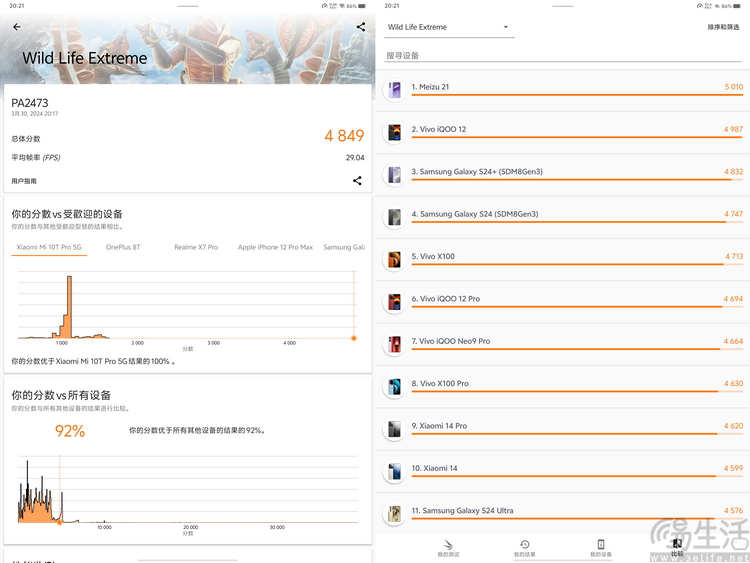Open 排序和筛选 sort and filter
The height and width of the screenshot is (563, 750).
[x=723, y=27]
